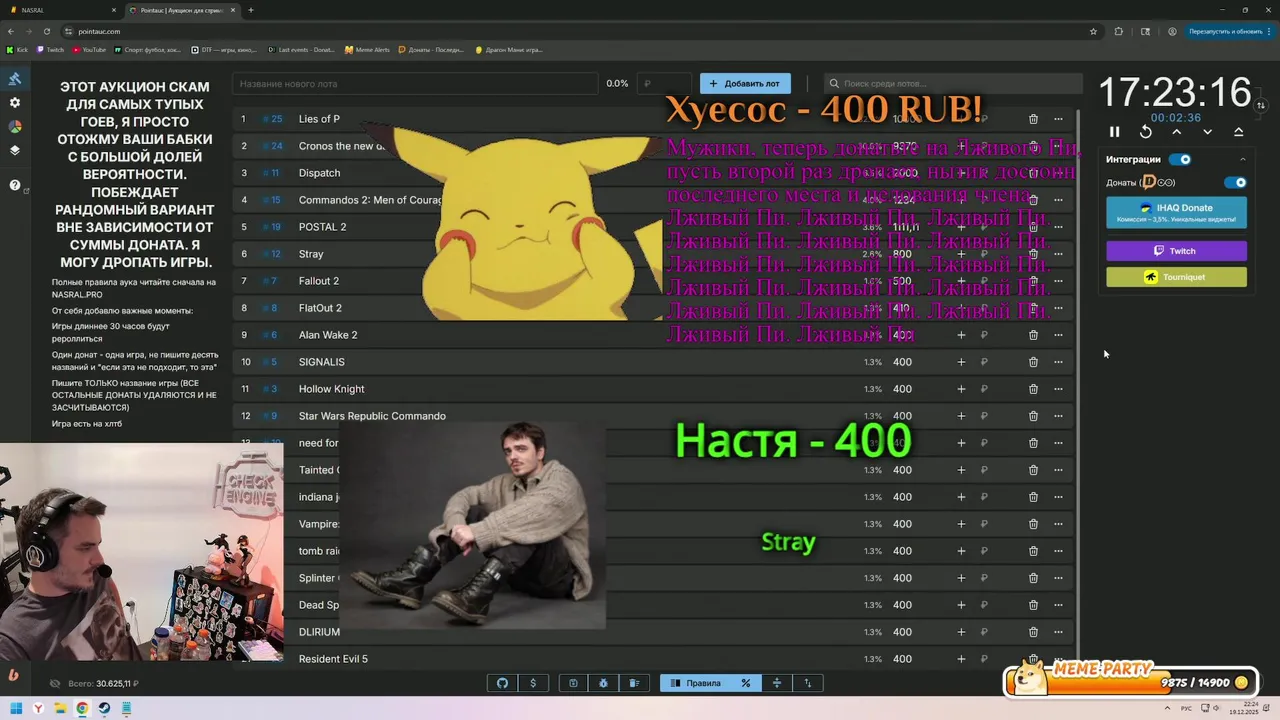Add amount to Hollow Knight lot
The height and width of the screenshot is (720, 1280).
(961, 389)
